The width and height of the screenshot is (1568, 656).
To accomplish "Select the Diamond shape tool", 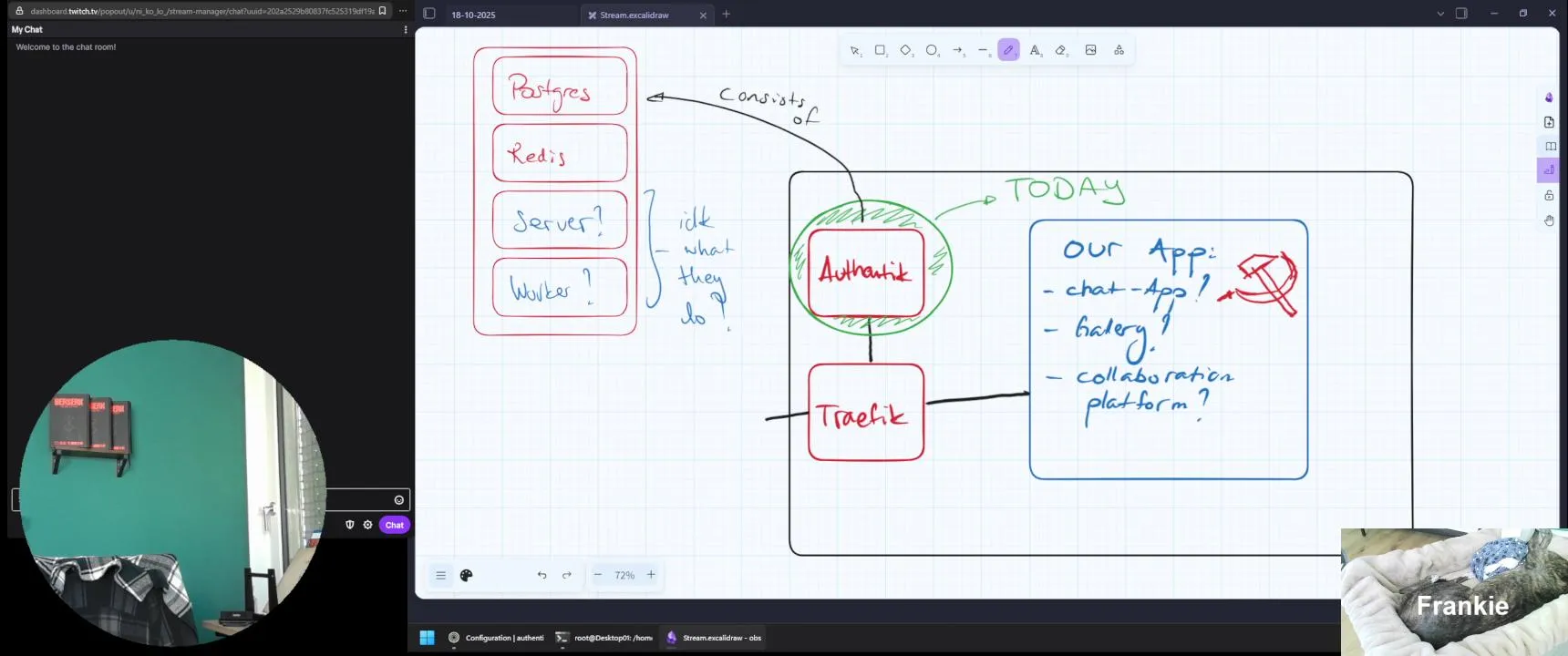I will tap(906, 51).
